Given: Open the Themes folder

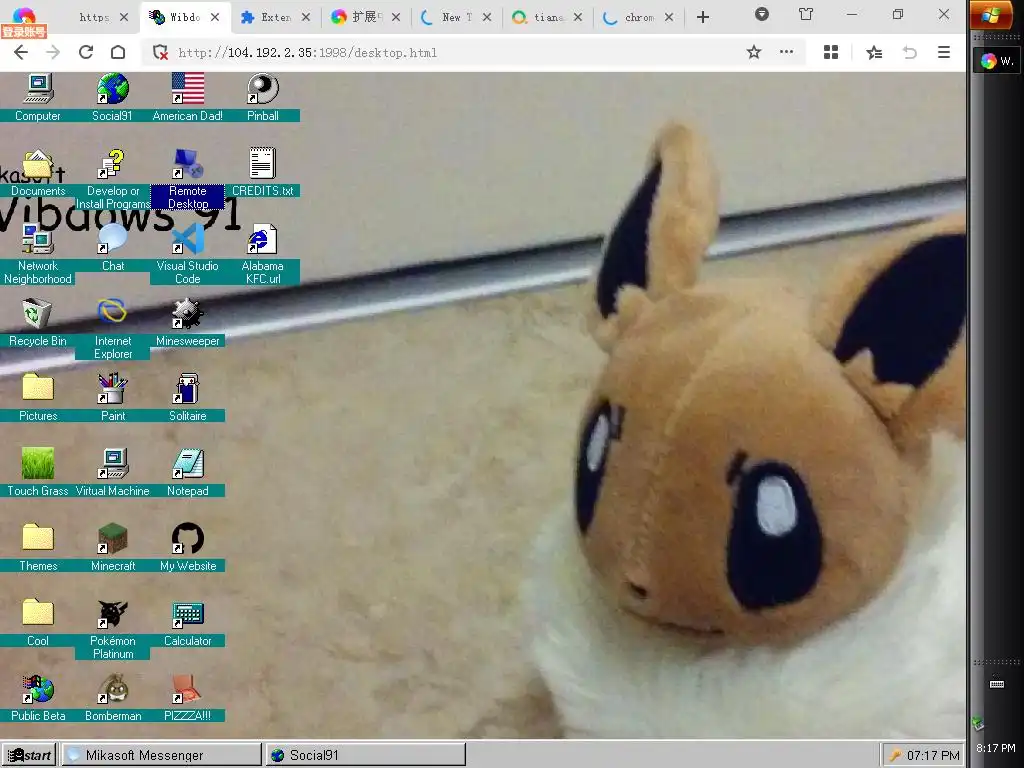Looking at the screenshot, I should tap(38, 547).
